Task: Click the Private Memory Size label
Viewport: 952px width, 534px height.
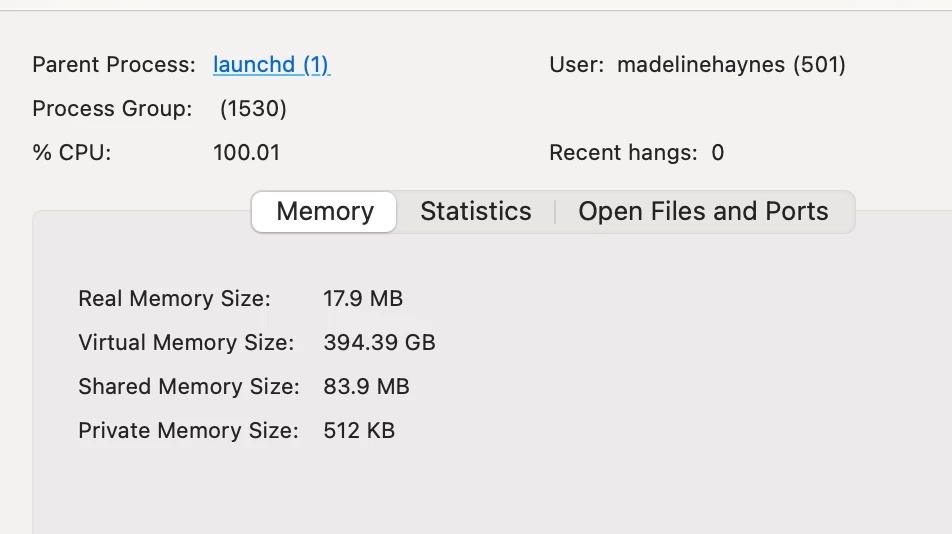Action: tap(188, 431)
